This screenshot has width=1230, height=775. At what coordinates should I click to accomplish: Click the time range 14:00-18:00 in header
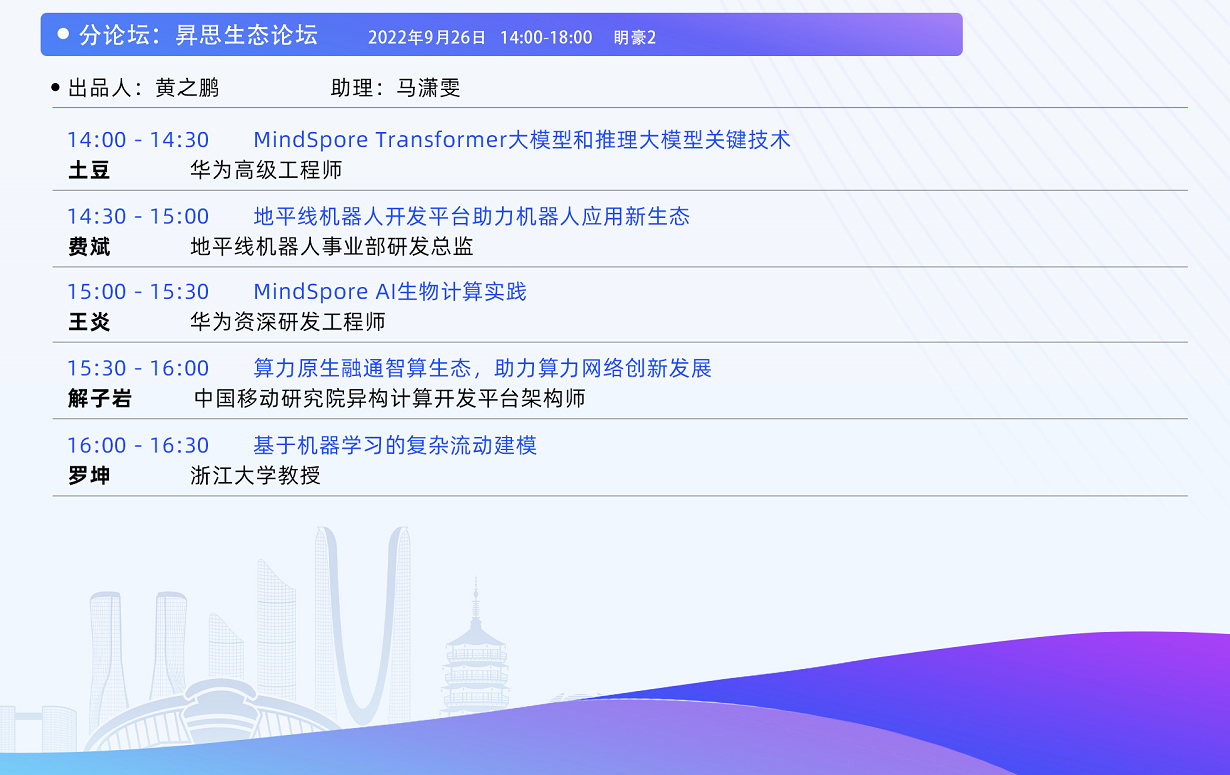point(546,38)
